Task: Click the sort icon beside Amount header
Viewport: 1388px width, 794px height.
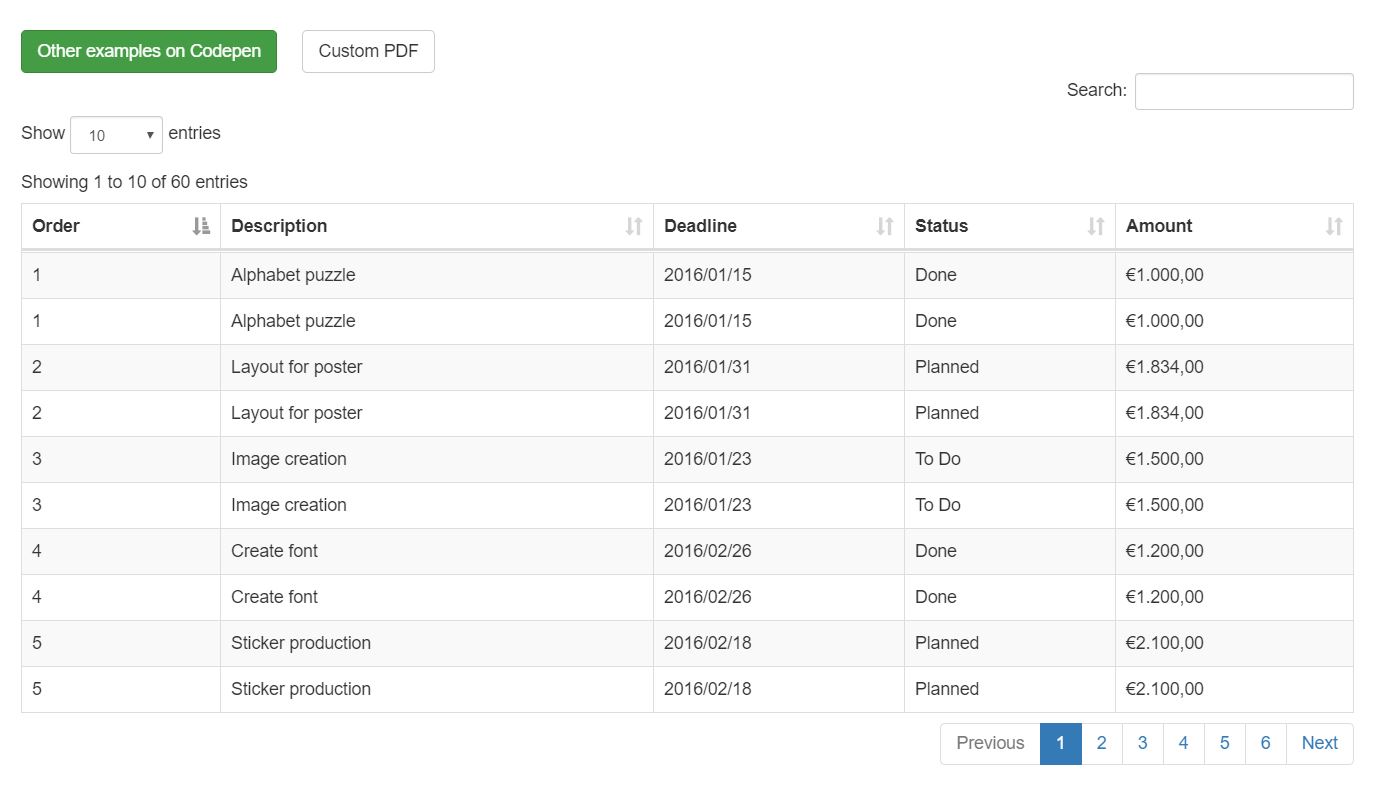Action: click(x=1334, y=226)
